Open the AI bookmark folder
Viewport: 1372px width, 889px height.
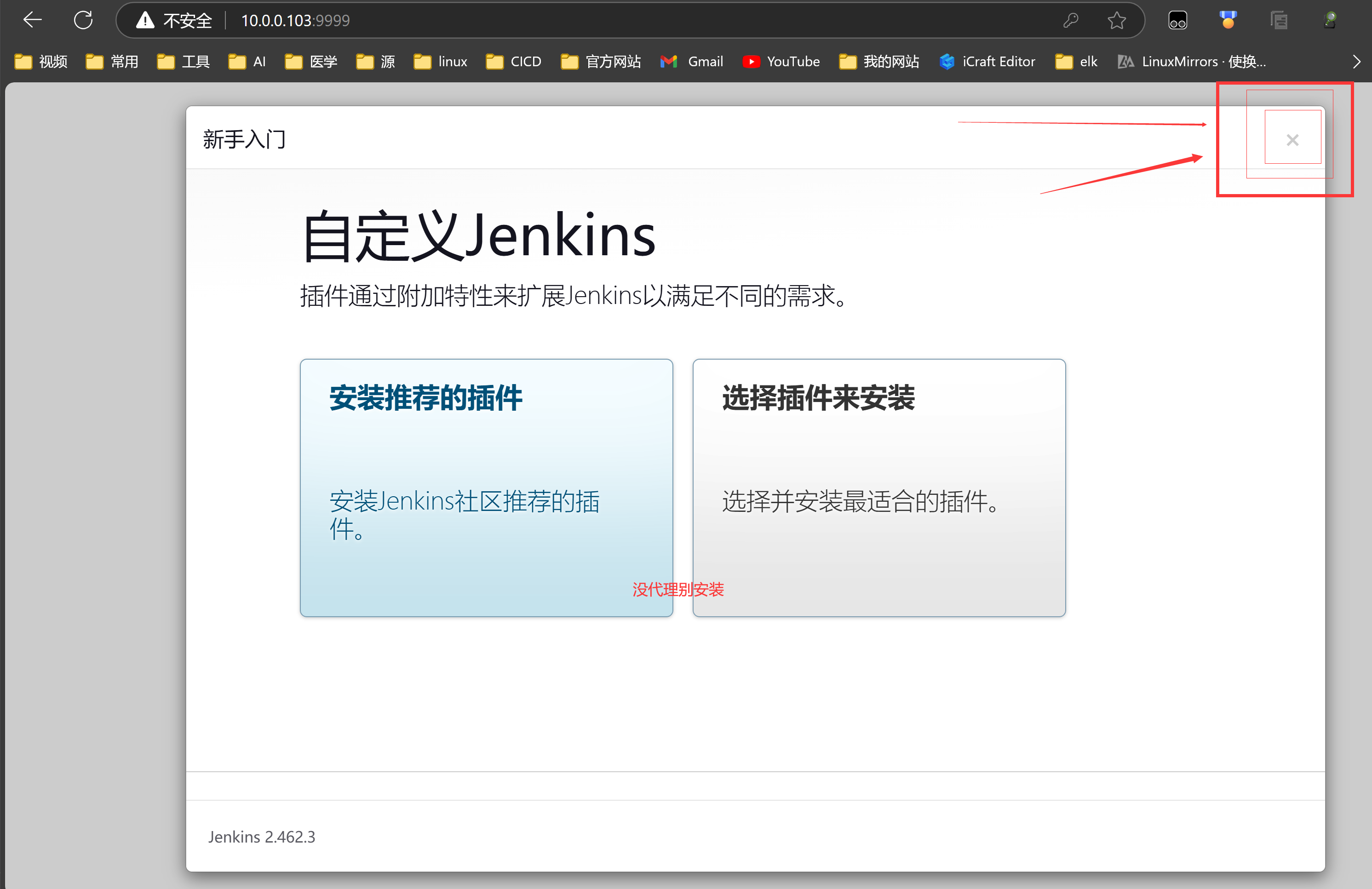[x=247, y=62]
